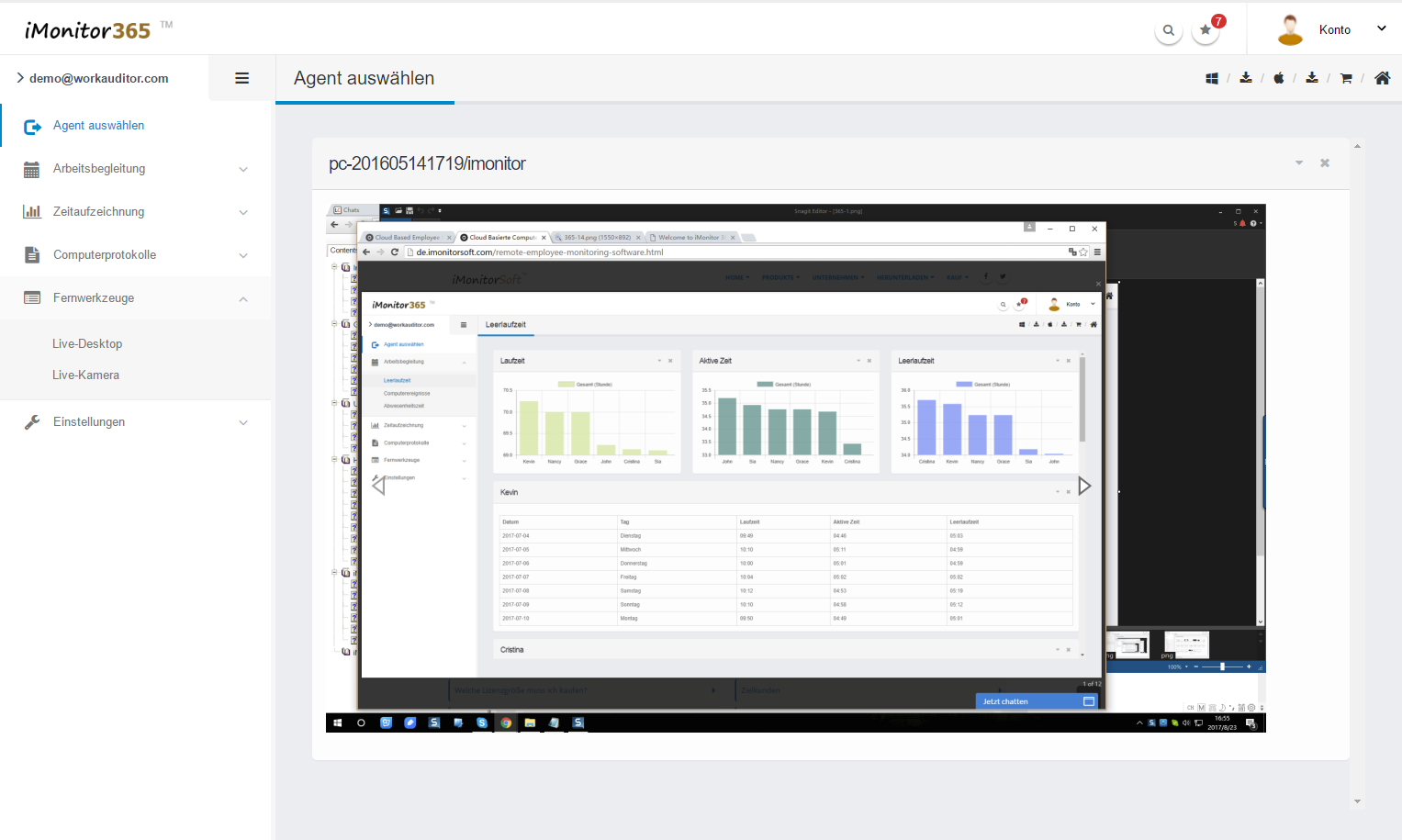Open the shopping cart icon

pyautogui.click(x=1346, y=79)
